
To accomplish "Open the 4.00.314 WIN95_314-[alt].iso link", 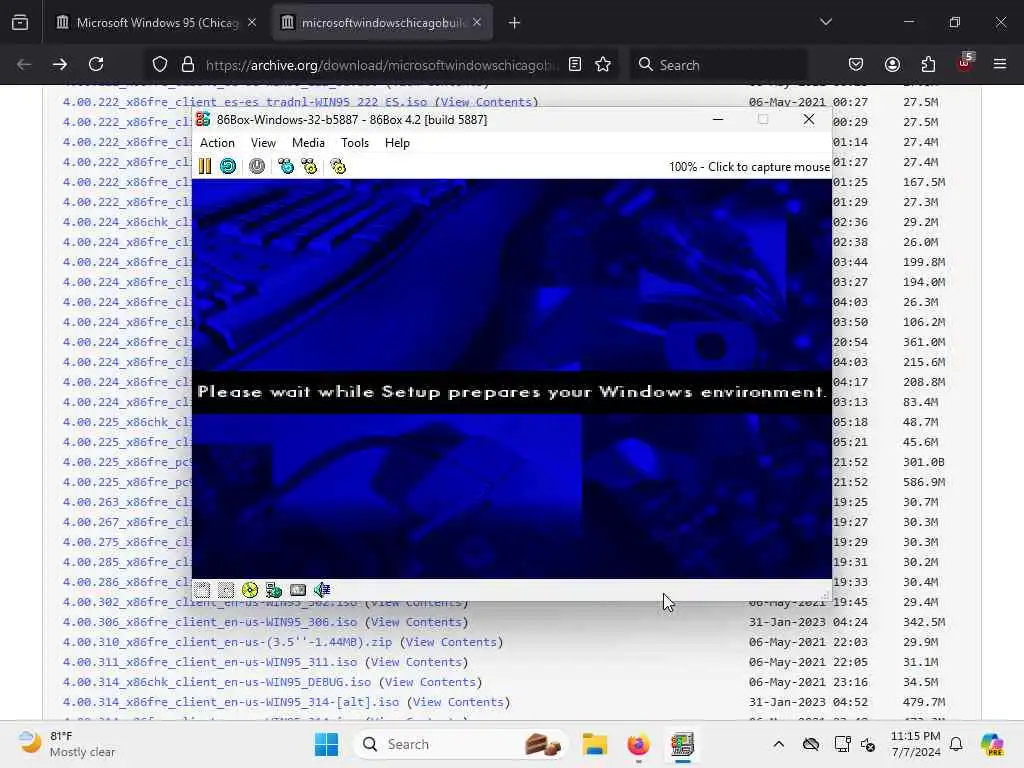I will click(231, 702).
